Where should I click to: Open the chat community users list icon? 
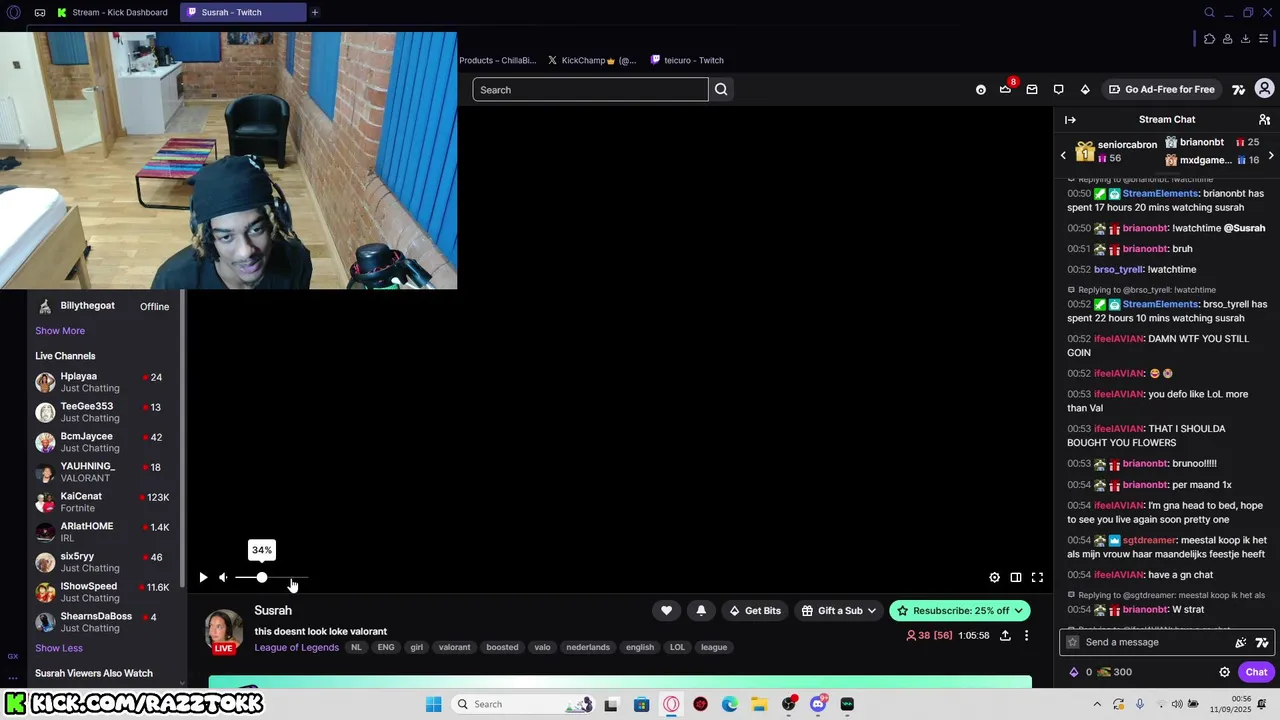click(1264, 120)
